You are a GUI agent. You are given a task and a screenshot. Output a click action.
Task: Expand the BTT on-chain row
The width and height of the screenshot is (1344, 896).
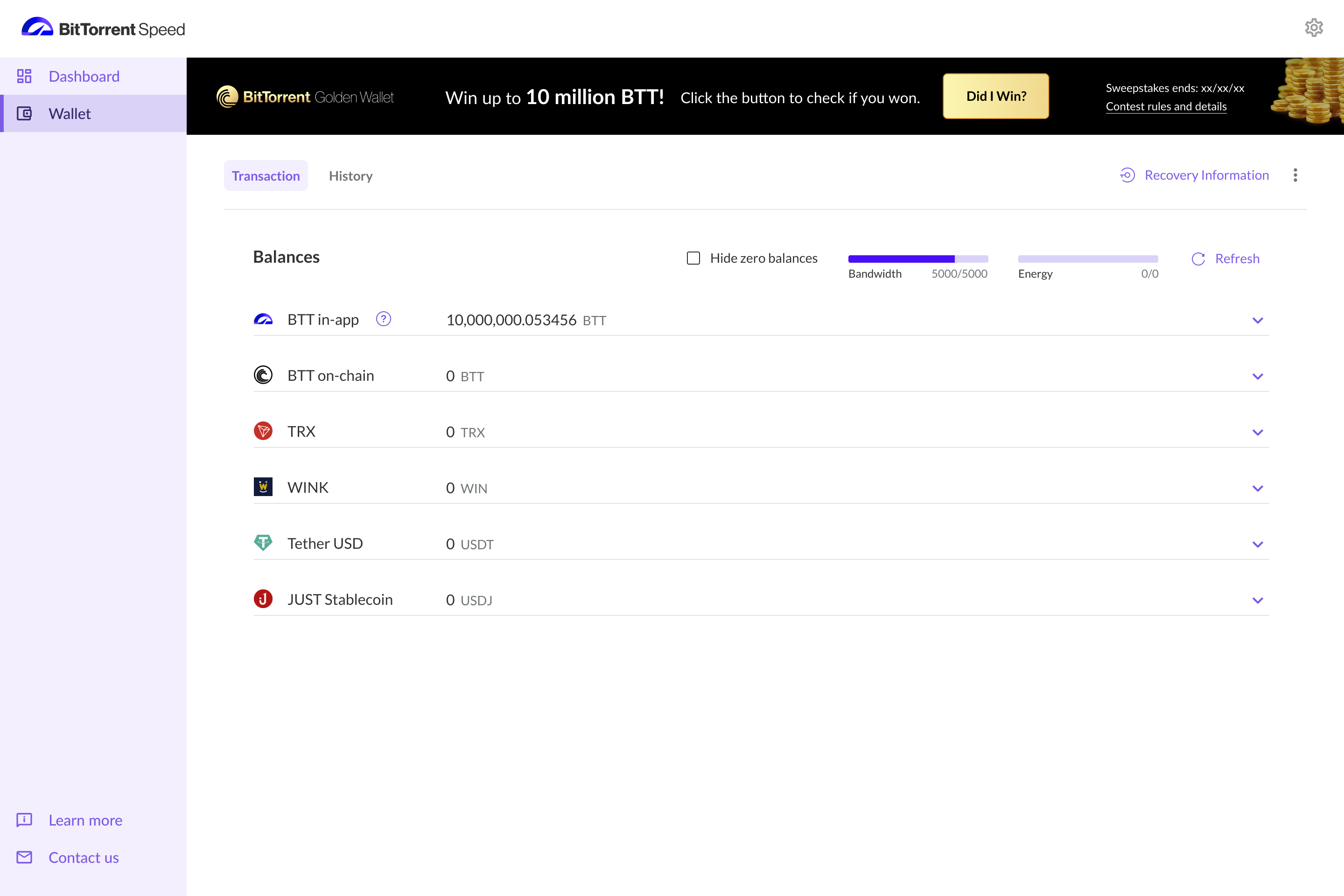(1258, 376)
